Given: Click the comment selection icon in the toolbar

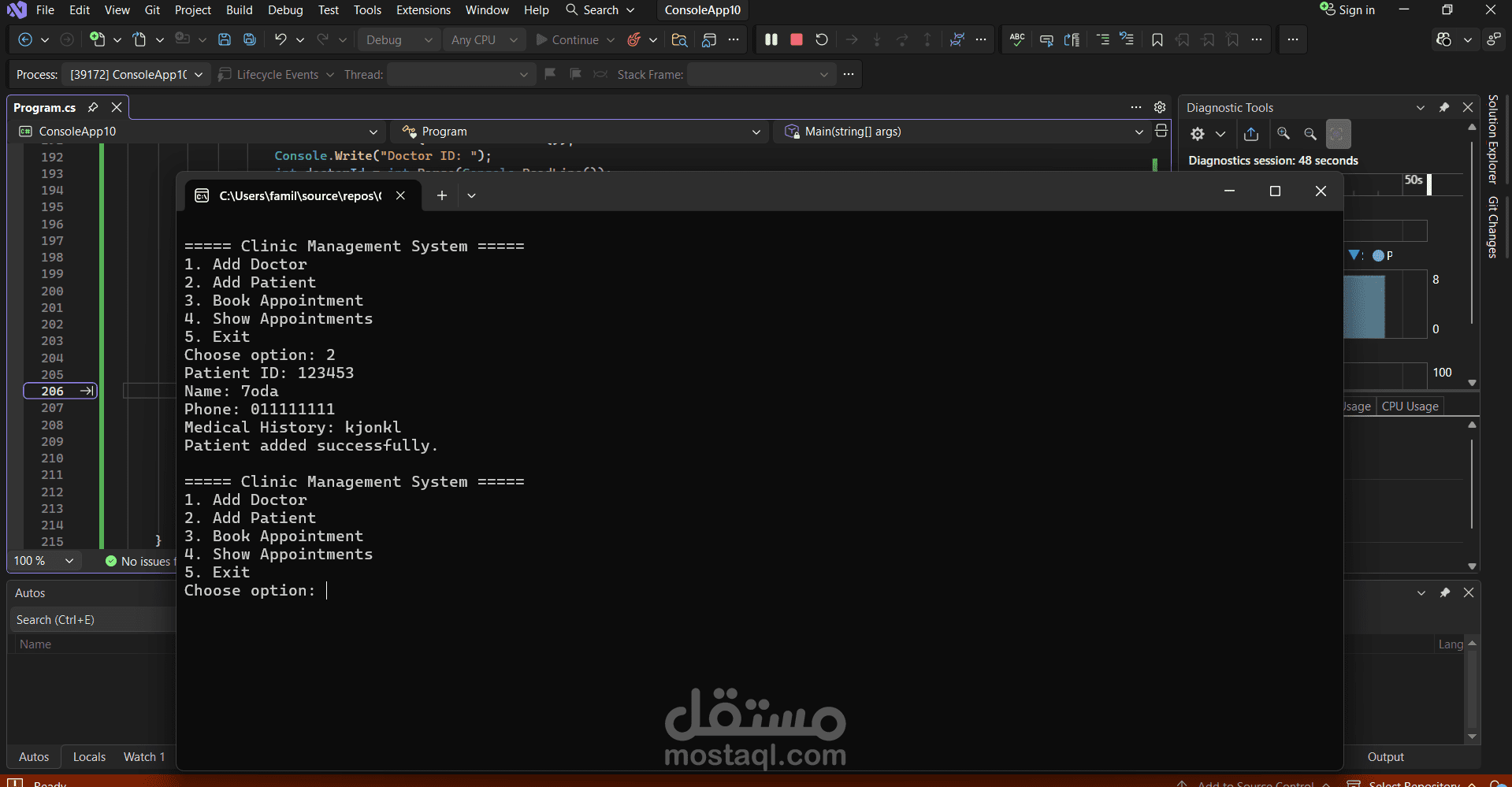Looking at the screenshot, I should point(1101,39).
